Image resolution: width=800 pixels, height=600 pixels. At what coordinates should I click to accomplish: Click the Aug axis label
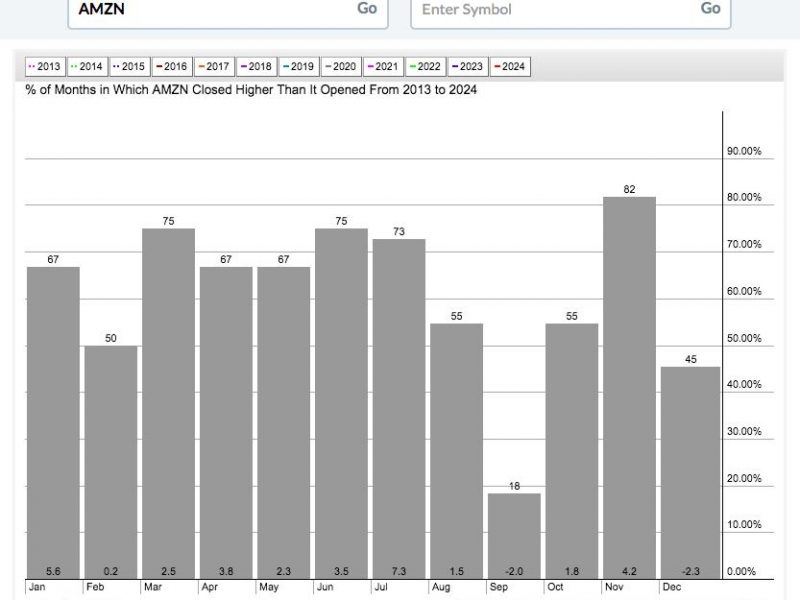tap(441, 587)
